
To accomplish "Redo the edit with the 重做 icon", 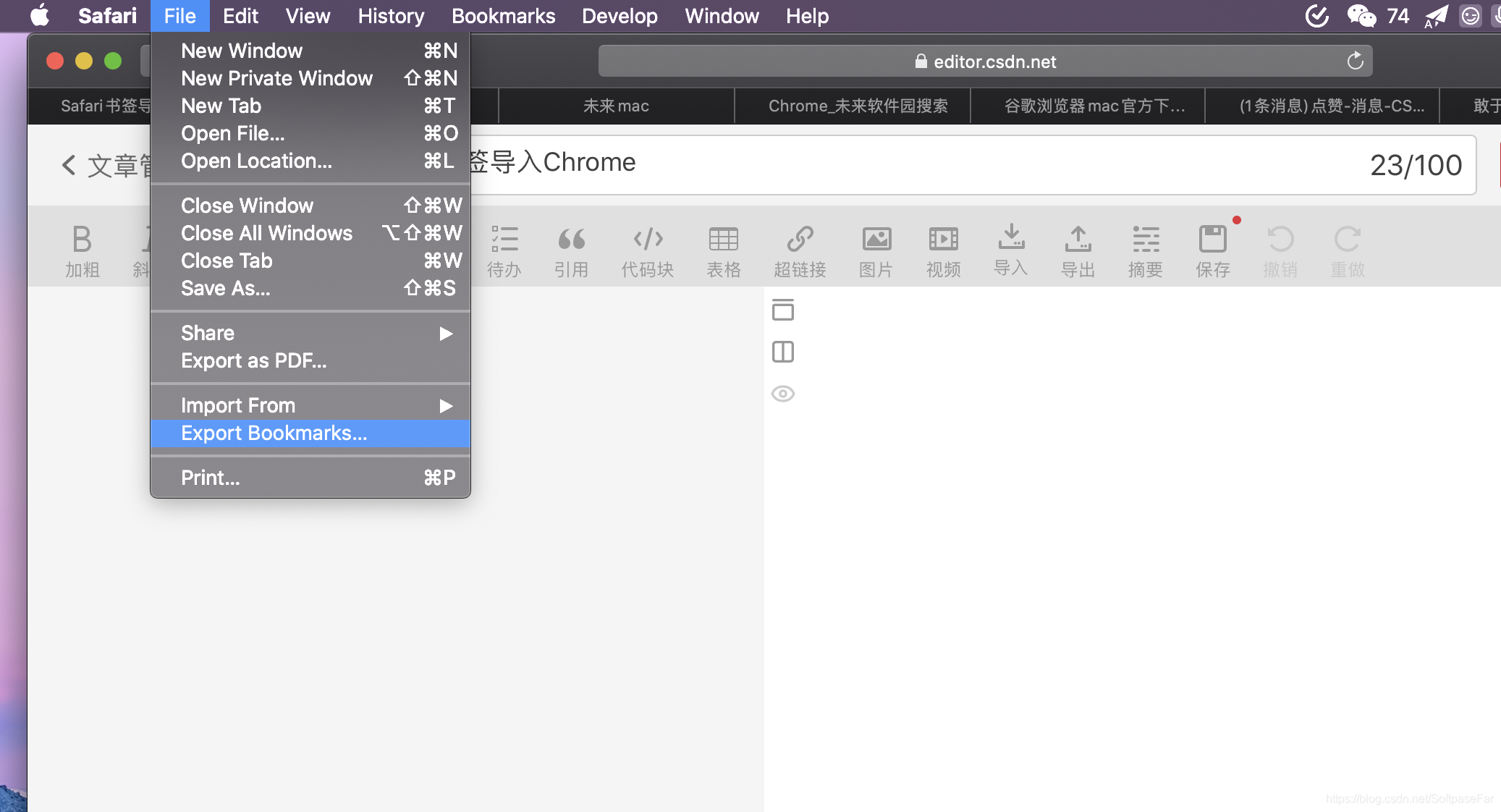I will coord(1348,250).
